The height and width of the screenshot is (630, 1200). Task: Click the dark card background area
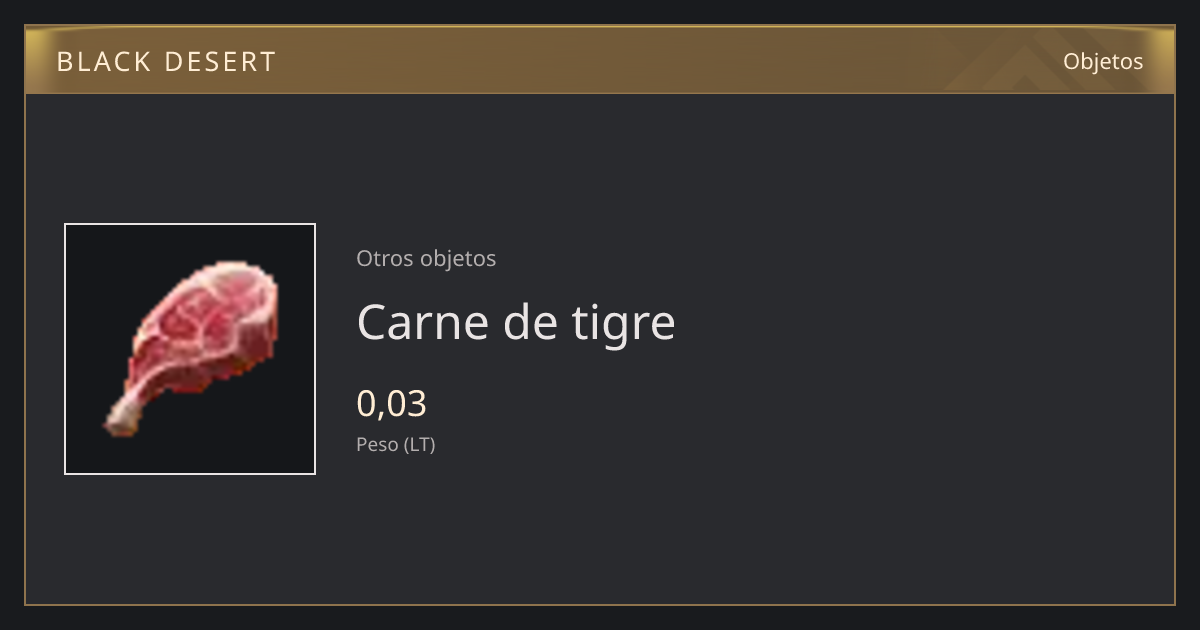tap(800, 500)
